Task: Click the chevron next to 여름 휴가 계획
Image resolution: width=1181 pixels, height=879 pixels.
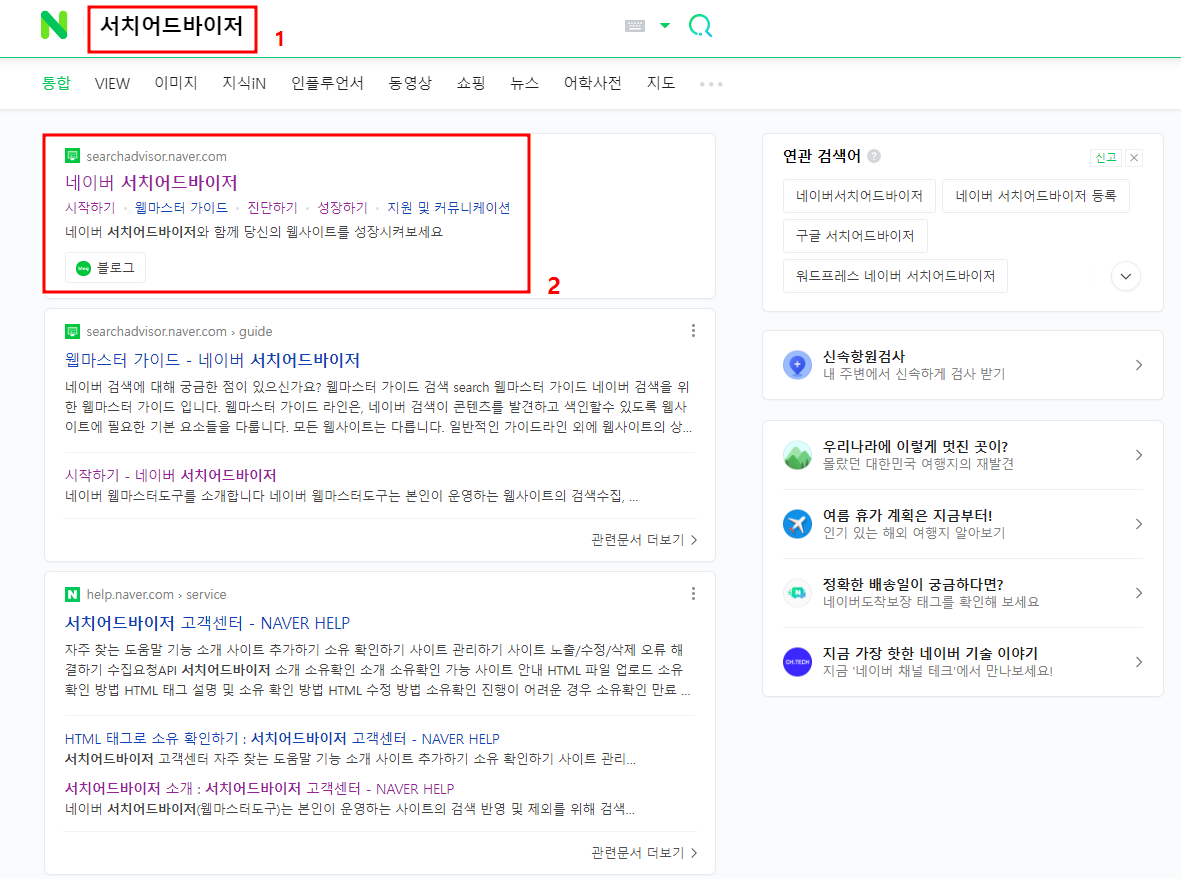Action: [x=1139, y=523]
